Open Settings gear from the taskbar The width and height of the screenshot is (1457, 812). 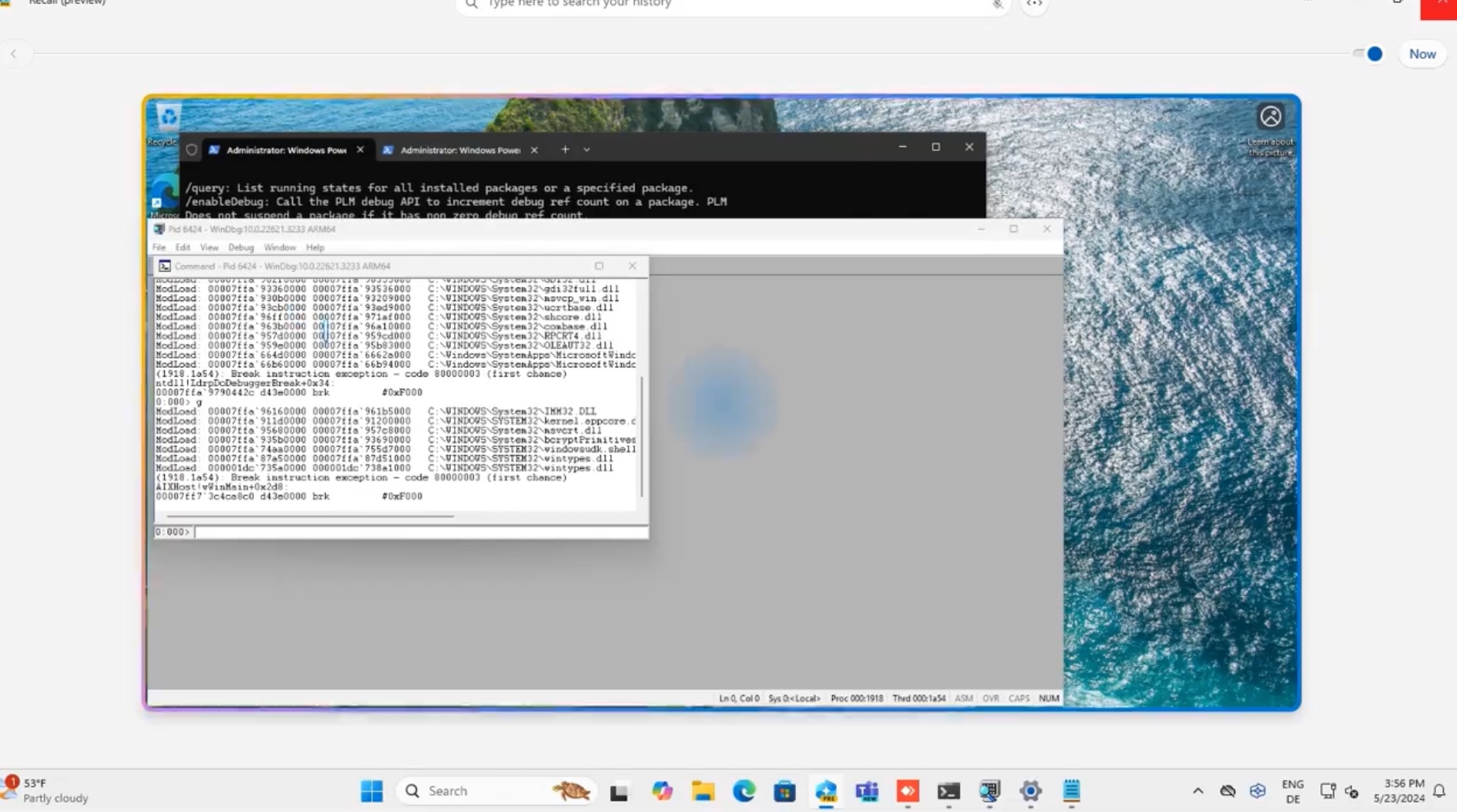[1031, 791]
